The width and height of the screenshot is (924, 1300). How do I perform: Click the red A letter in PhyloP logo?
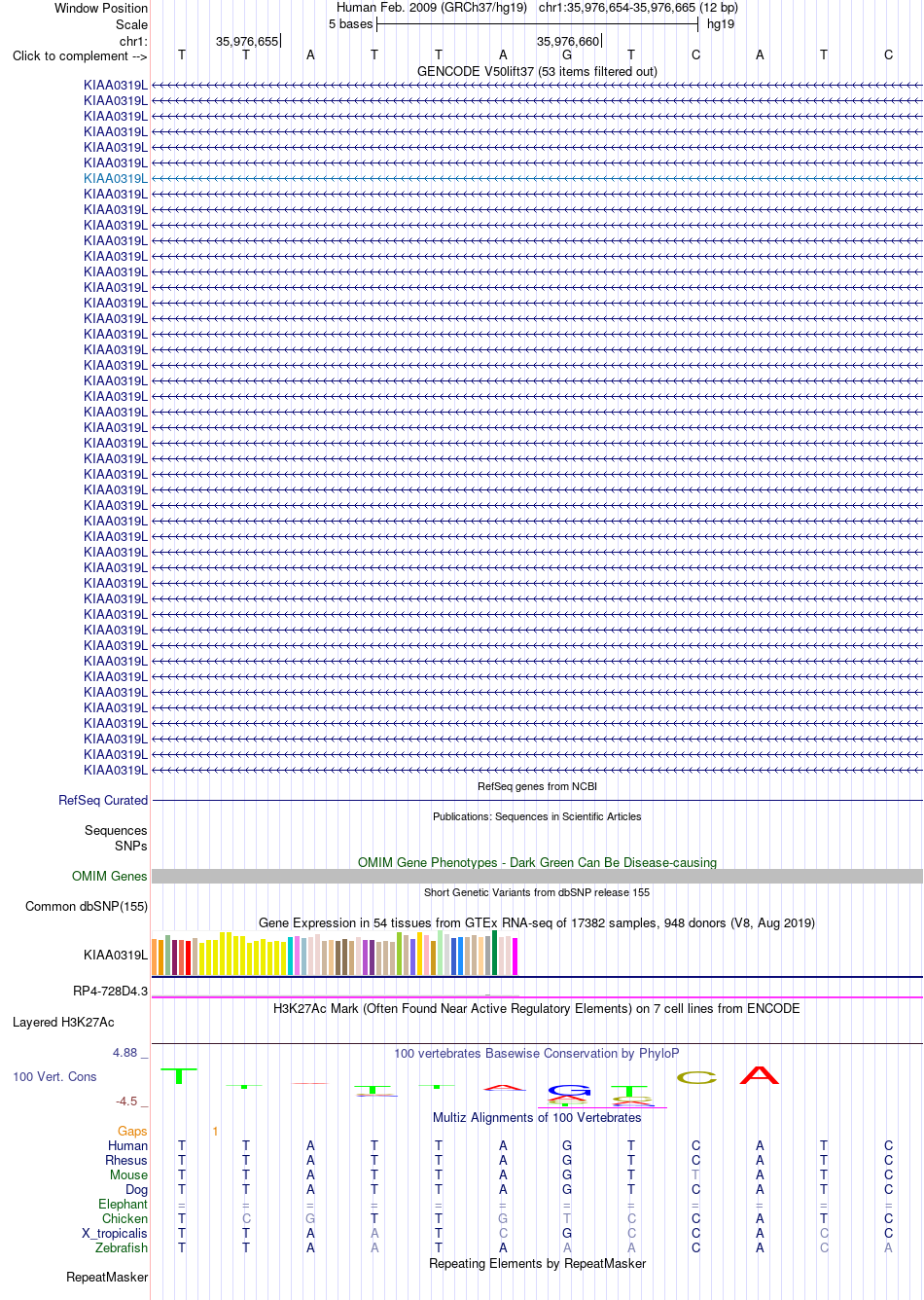[x=760, y=1075]
